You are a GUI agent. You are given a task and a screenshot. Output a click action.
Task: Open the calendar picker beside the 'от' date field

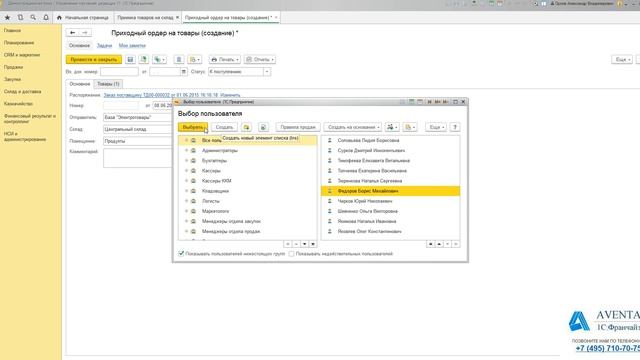(x=184, y=72)
